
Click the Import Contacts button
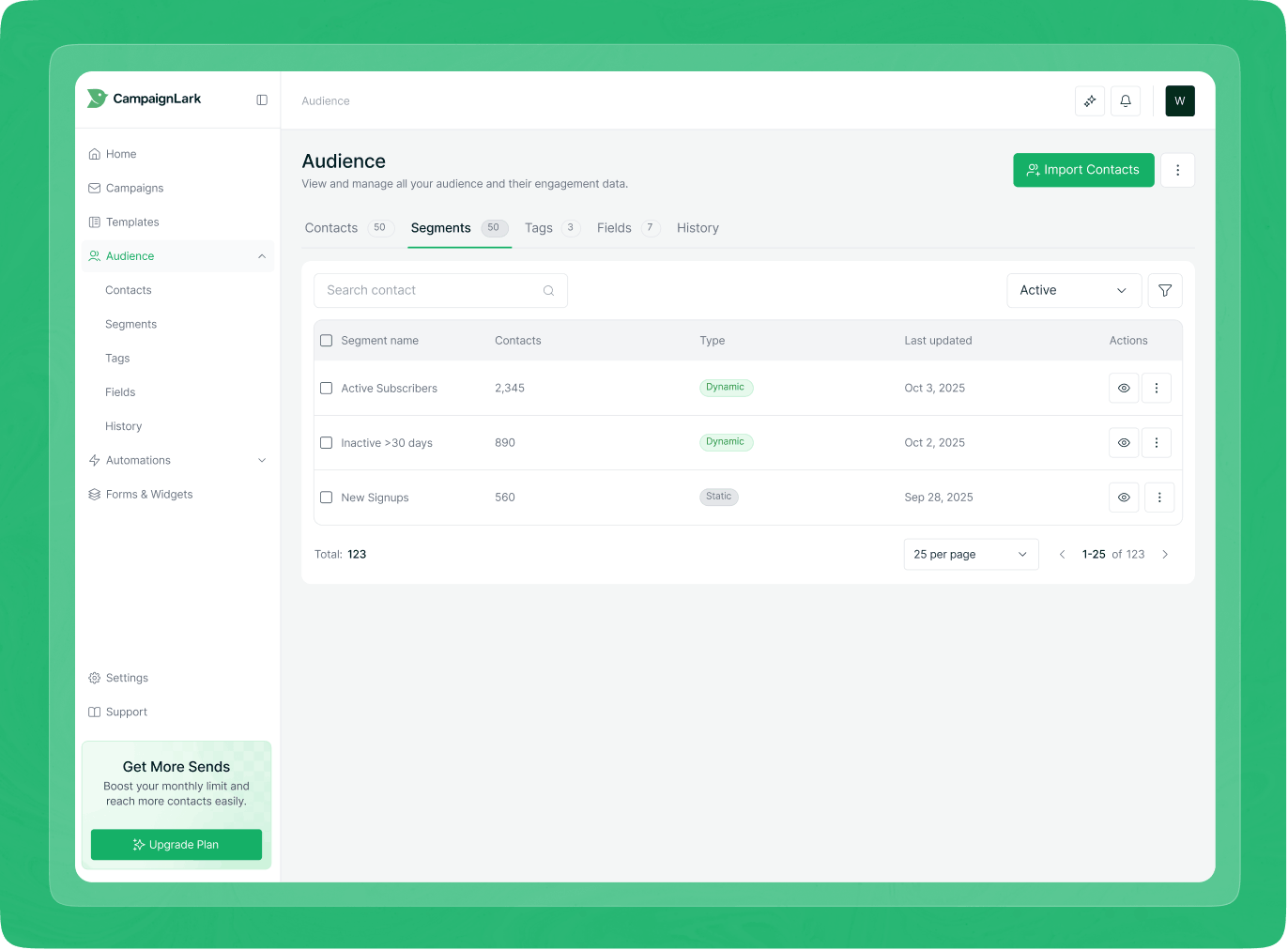pos(1083,170)
